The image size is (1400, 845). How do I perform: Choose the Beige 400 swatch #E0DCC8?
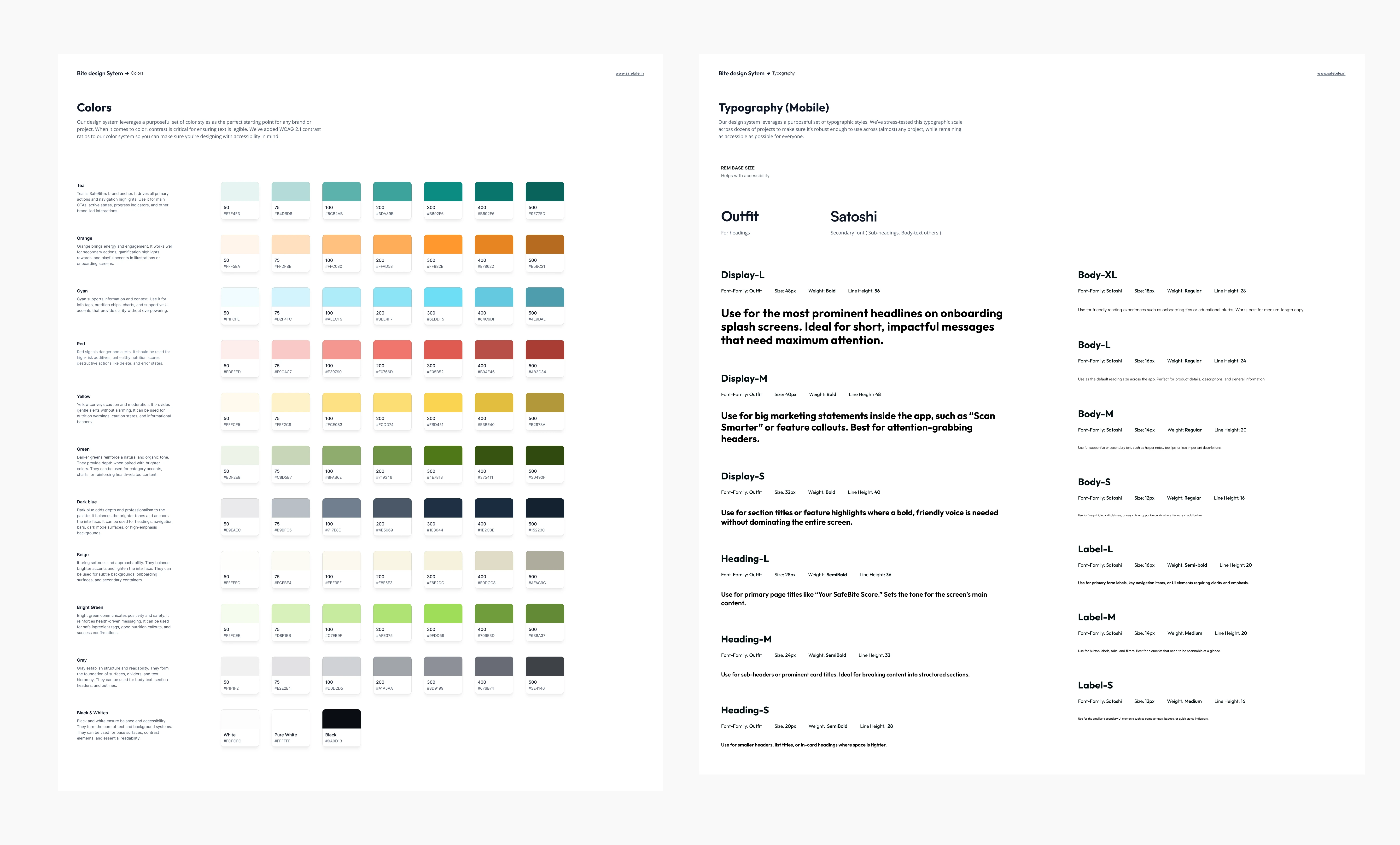[x=494, y=561]
